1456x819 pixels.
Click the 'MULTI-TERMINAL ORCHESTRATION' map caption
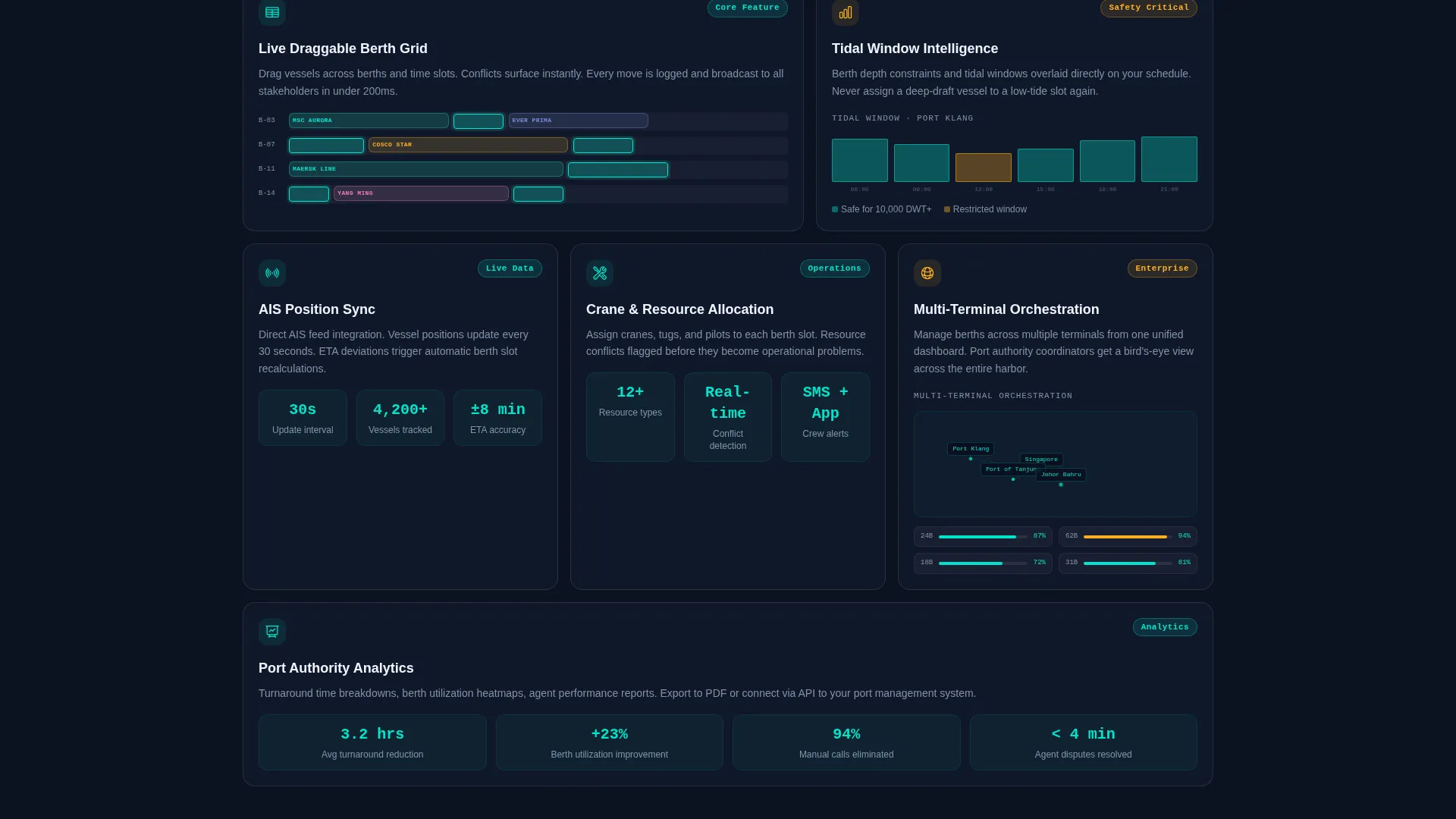click(993, 396)
